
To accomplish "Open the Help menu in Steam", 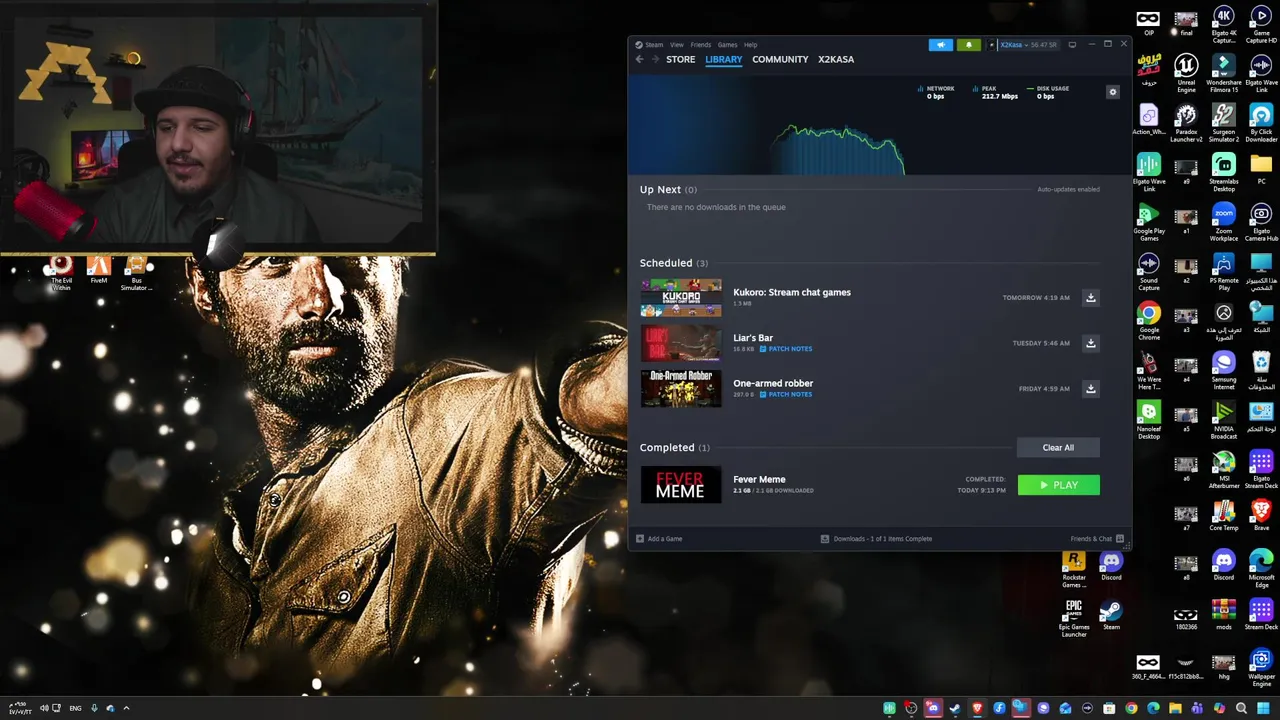I will (x=750, y=45).
